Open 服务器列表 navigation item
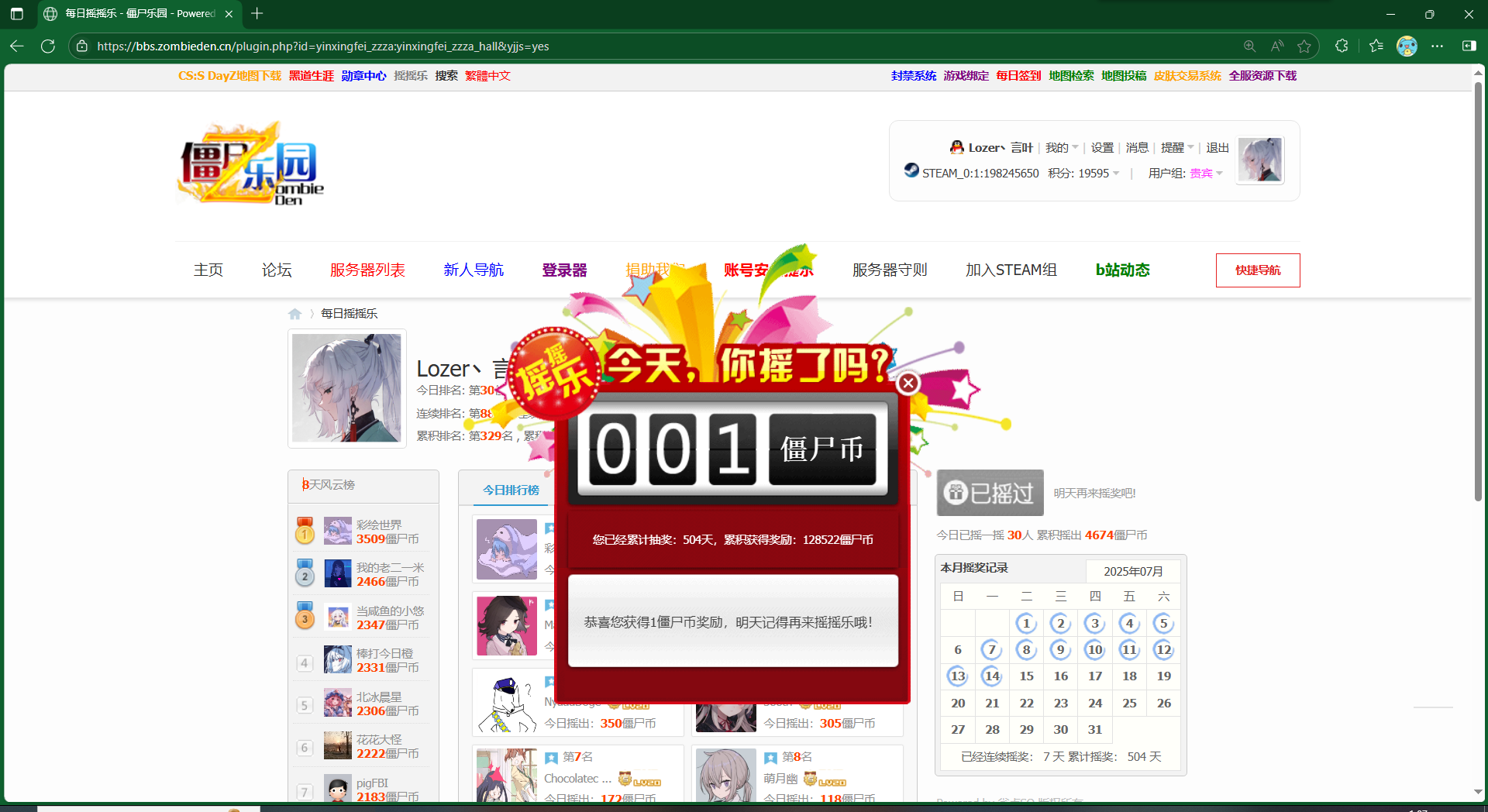Viewport: 1488px width, 812px height. point(367,270)
